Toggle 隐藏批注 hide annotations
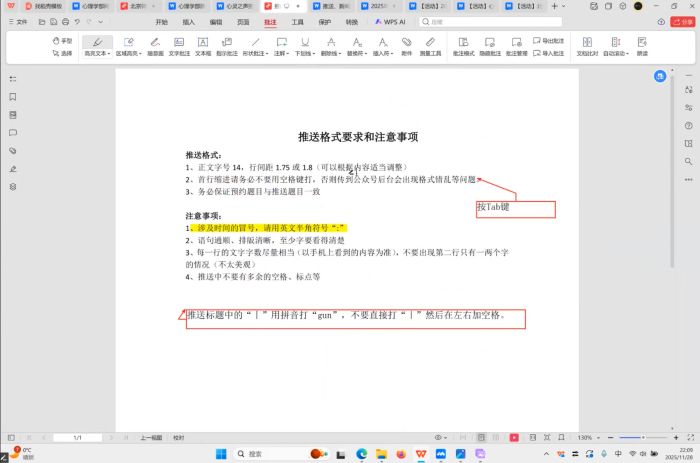This screenshot has height=463, width=700. pyautogui.click(x=490, y=45)
